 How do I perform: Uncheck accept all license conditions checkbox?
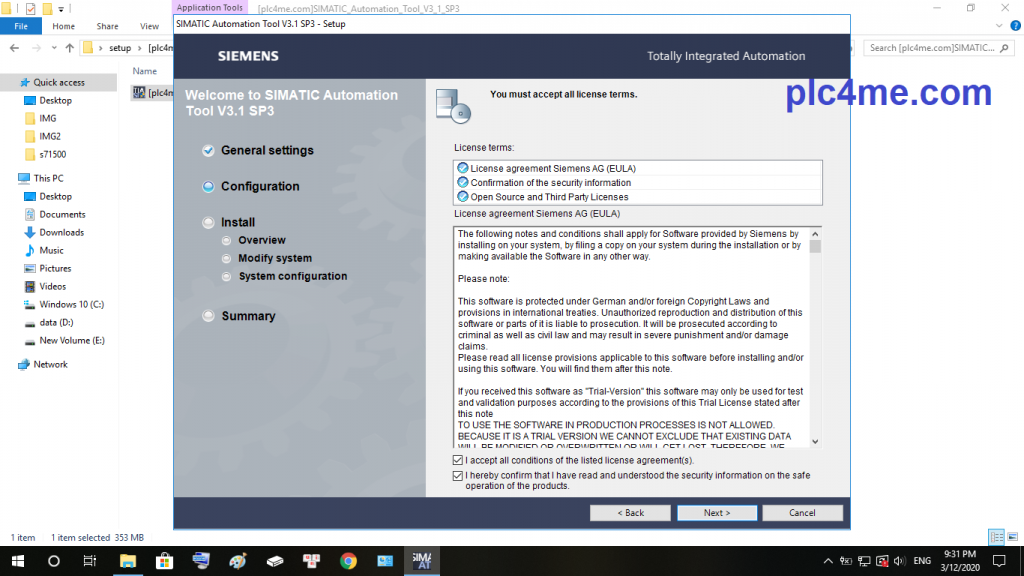pos(458,460)
